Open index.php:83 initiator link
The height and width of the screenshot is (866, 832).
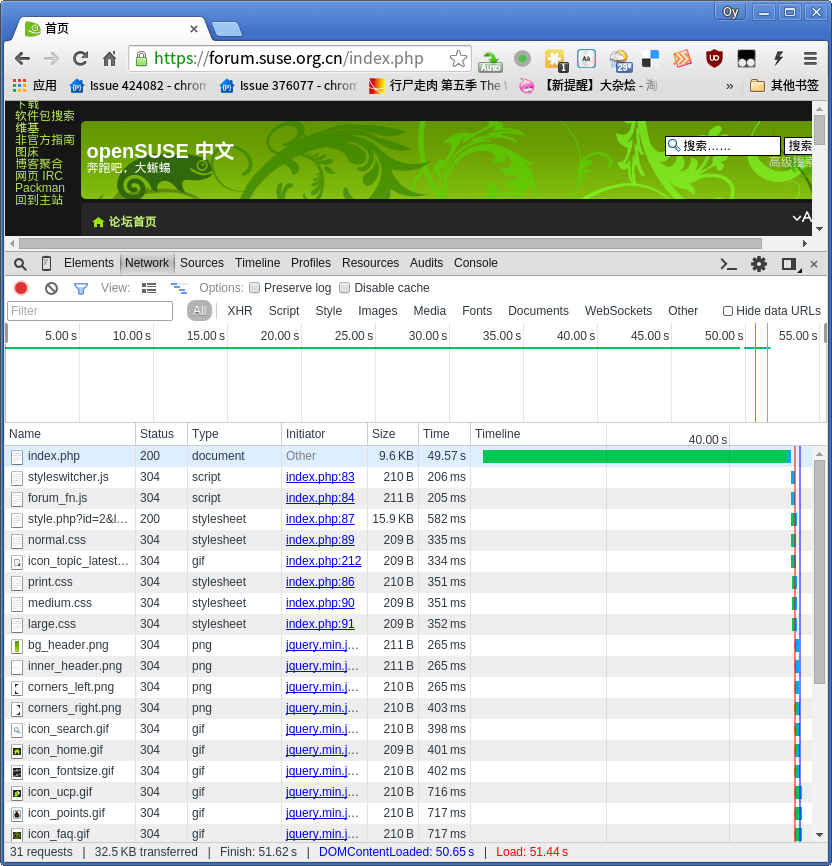[320, 477]
